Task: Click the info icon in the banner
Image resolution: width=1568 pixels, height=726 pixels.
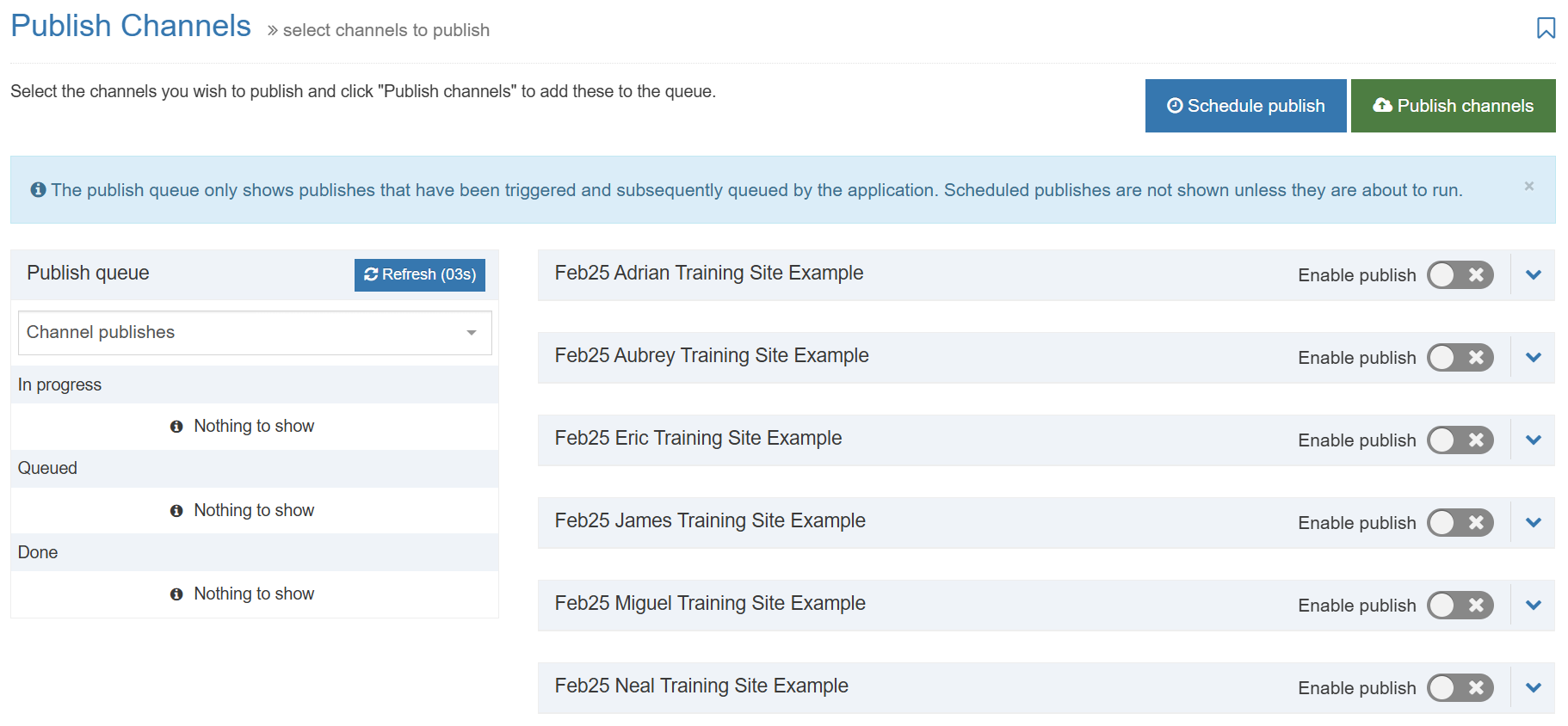Action: [x=38, y=190]
